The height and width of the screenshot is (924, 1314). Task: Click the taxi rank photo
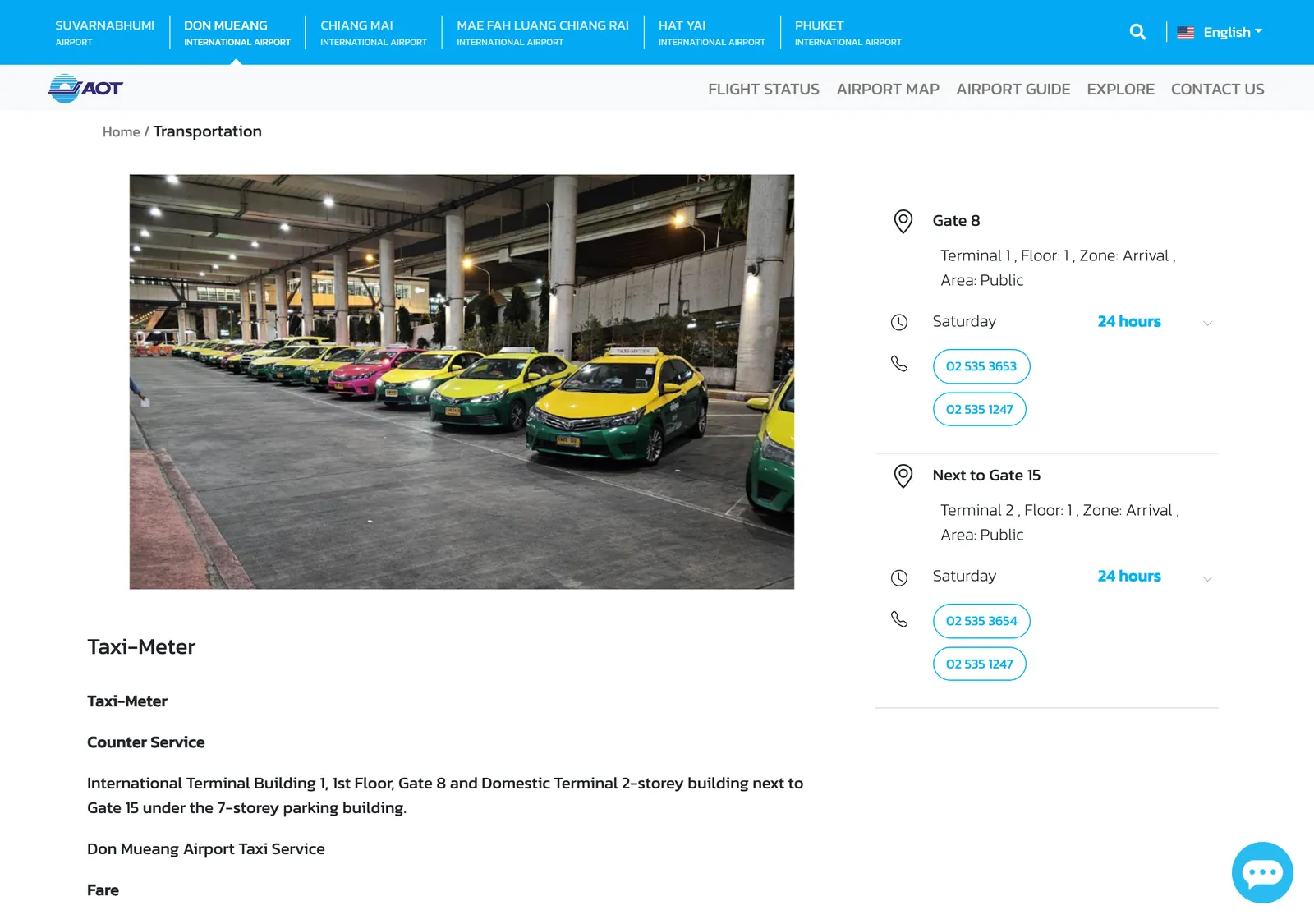[x=462, y=381]
